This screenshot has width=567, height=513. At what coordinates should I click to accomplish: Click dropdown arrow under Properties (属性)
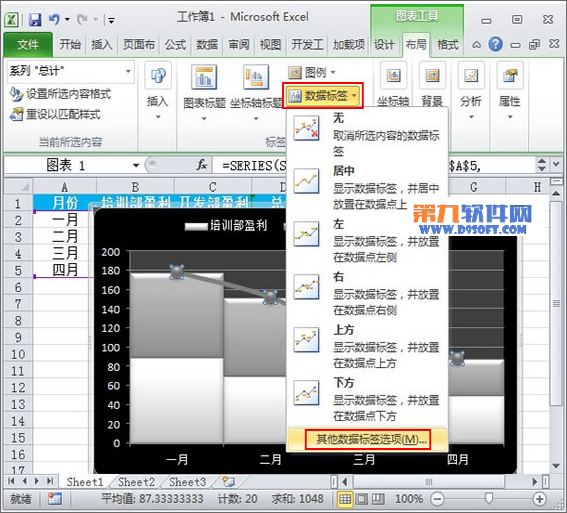pyautogui.click(x=510, y=117)
